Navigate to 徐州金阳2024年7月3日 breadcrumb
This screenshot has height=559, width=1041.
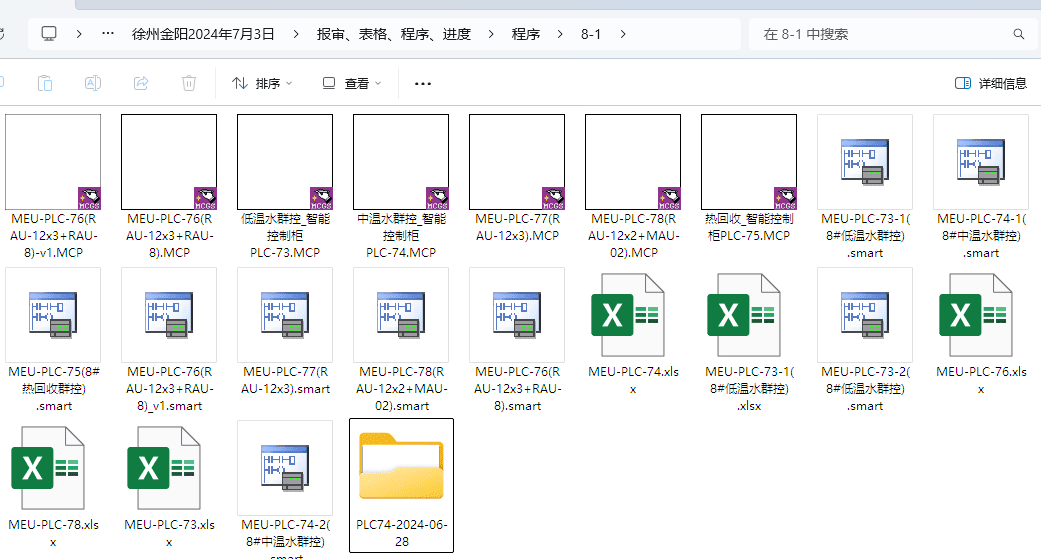(203, 34)
